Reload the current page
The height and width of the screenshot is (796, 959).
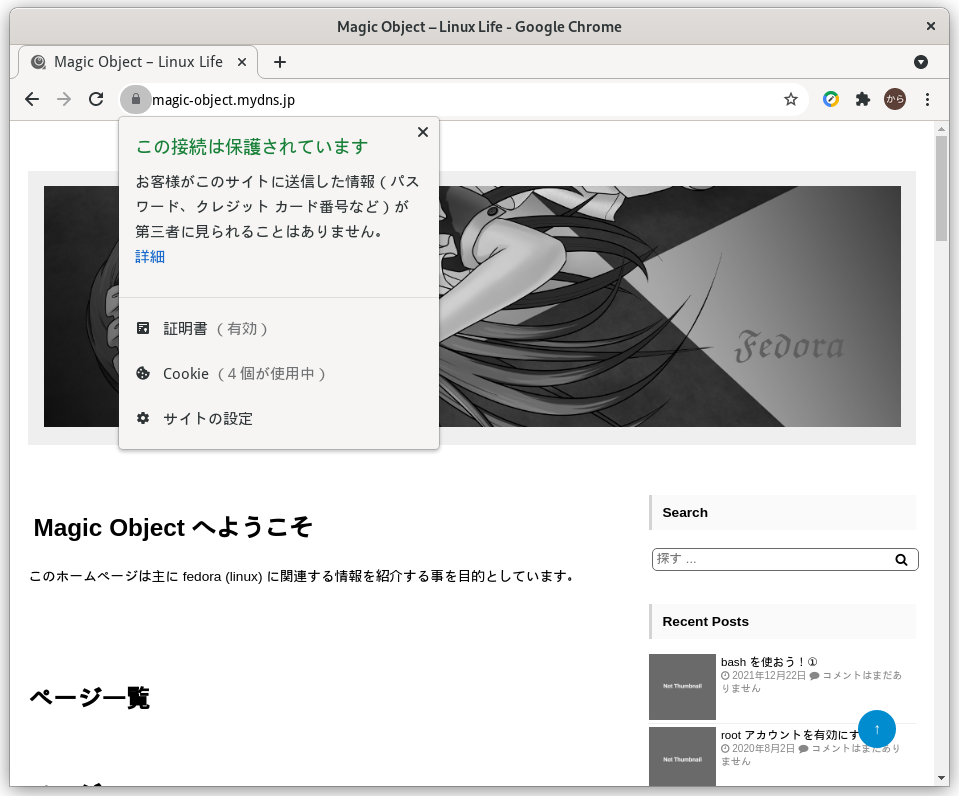[x=96, y=99]
